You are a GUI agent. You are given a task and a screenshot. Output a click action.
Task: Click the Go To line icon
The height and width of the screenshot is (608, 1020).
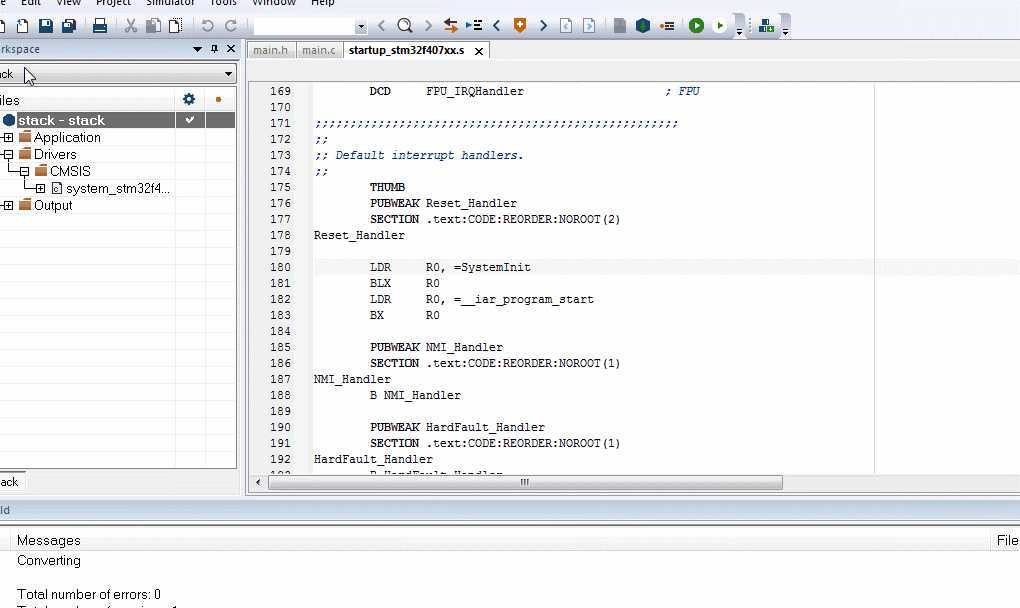click(x=474, y=26)
